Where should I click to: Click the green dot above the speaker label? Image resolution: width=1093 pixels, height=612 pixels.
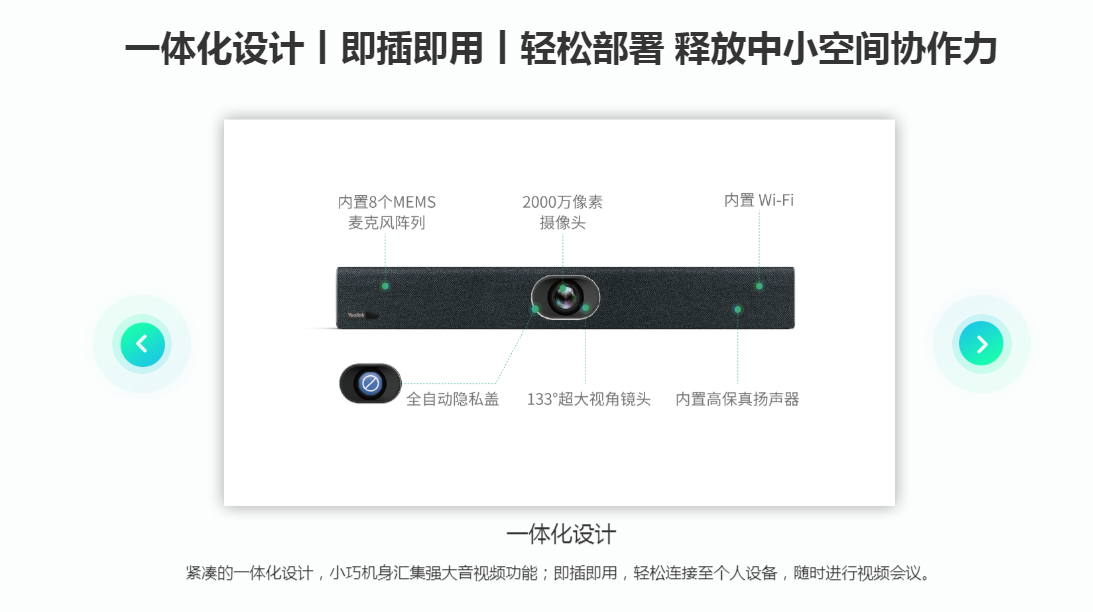tap(737, 309)
